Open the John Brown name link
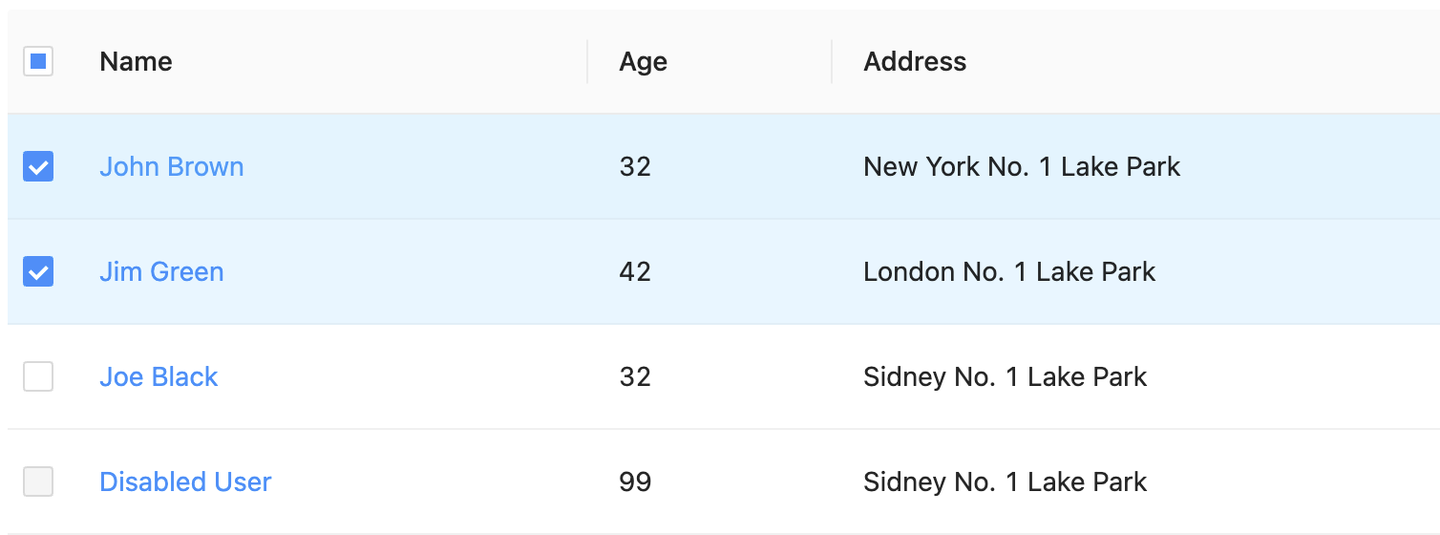This screenshot has width=1440, height=535. (x=171, y=167)
